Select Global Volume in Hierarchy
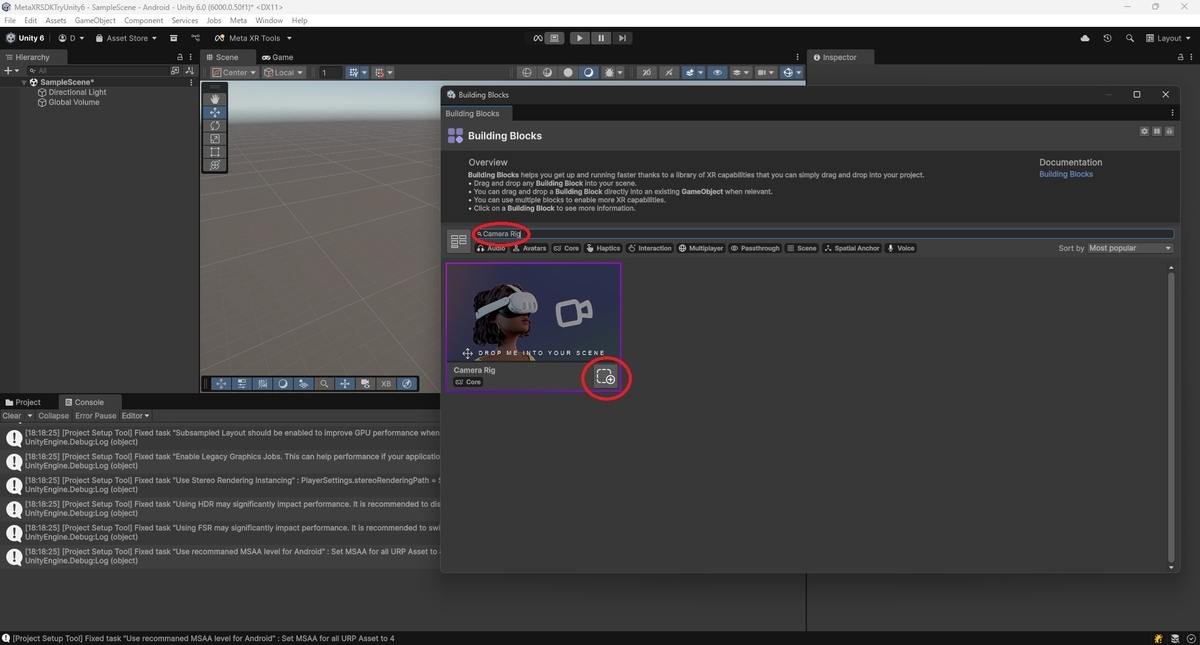The width and height of the screenshot is (1200, 645). 74,102
